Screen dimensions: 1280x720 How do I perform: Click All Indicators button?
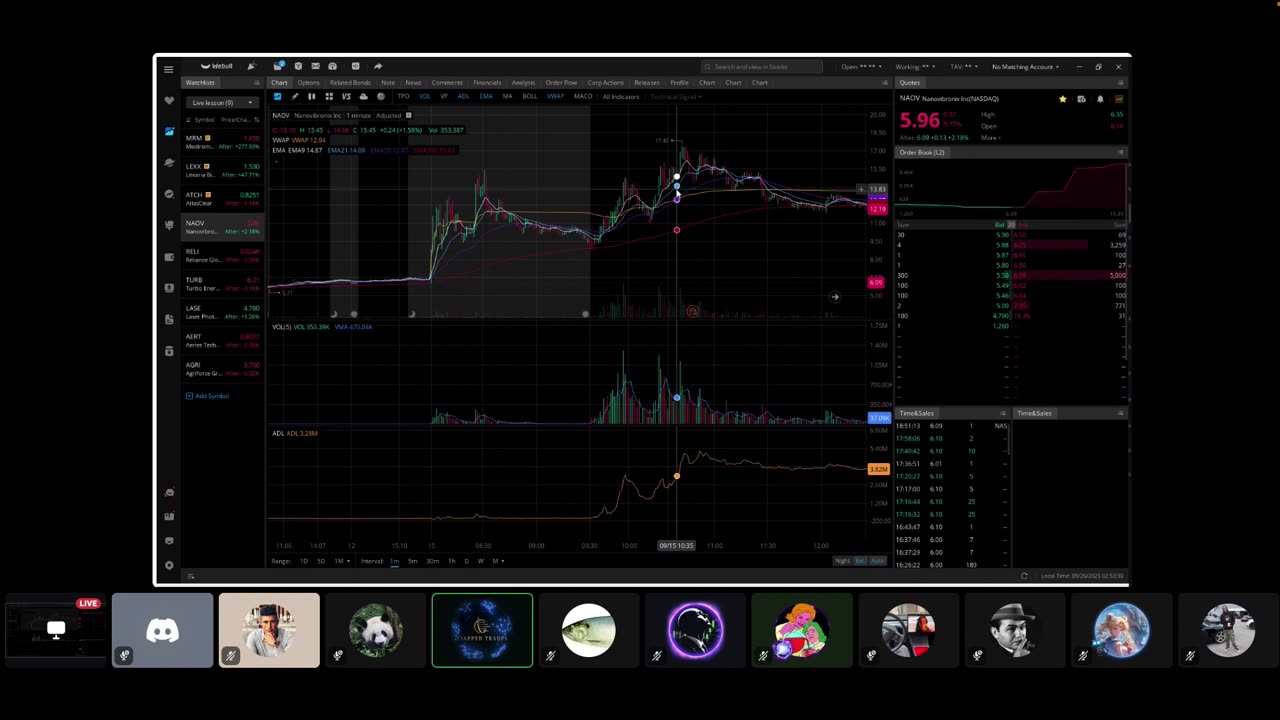click(x=621, y=96)
